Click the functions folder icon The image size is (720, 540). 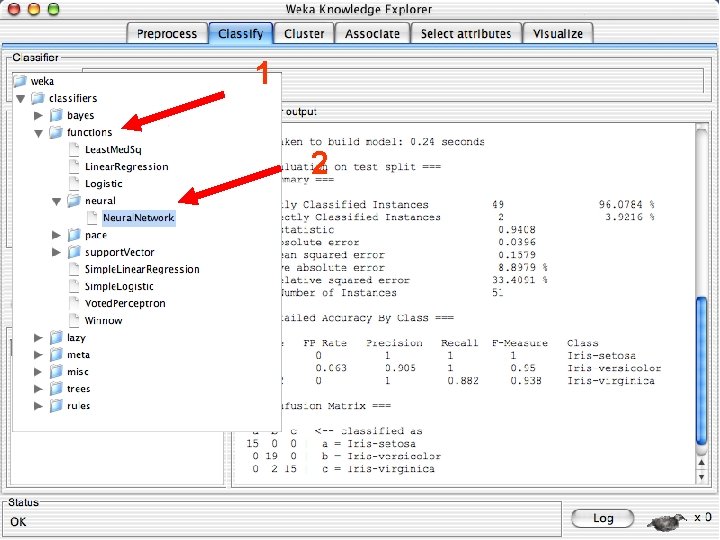[56, 132]
